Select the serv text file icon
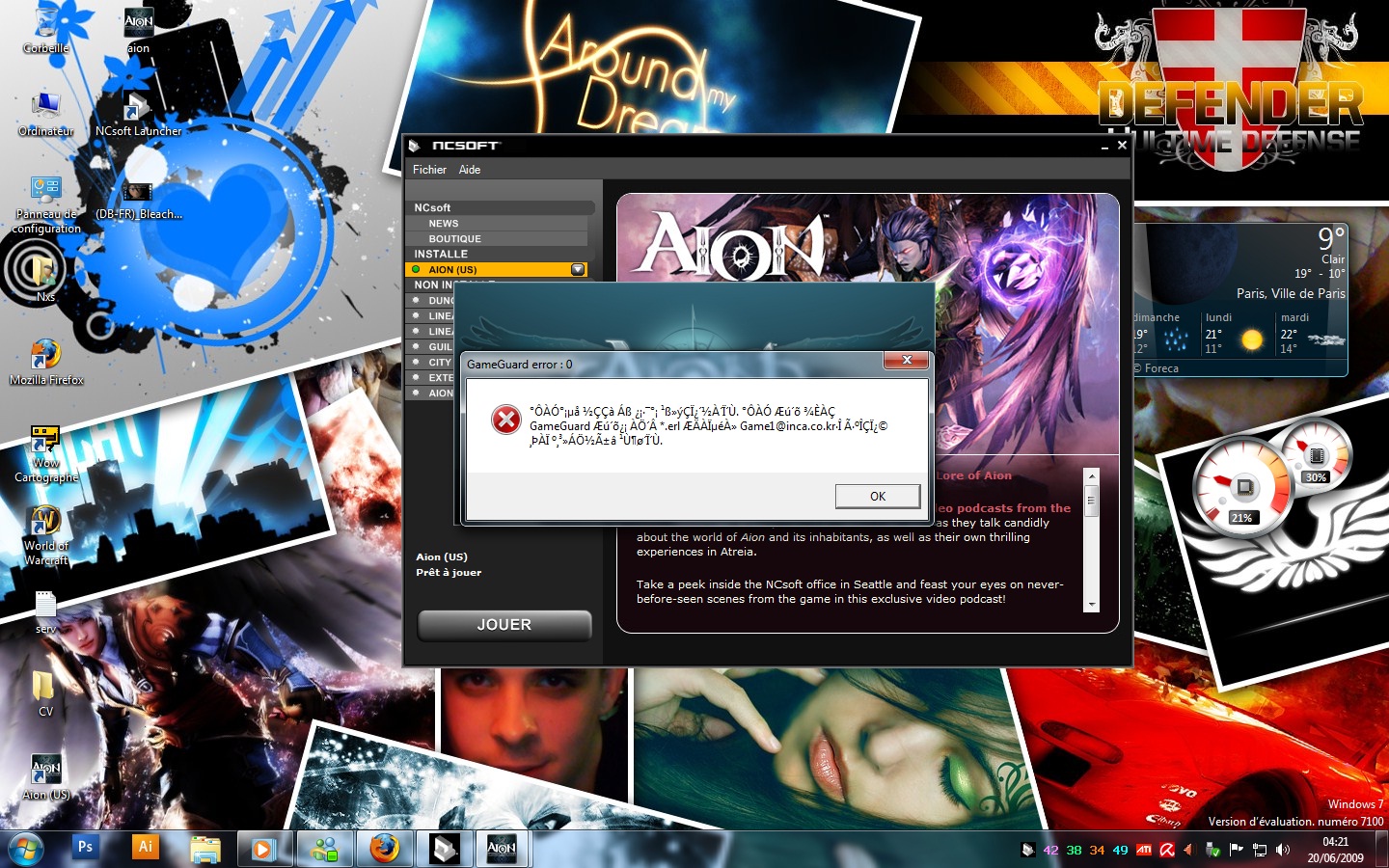 pos(45,611)
